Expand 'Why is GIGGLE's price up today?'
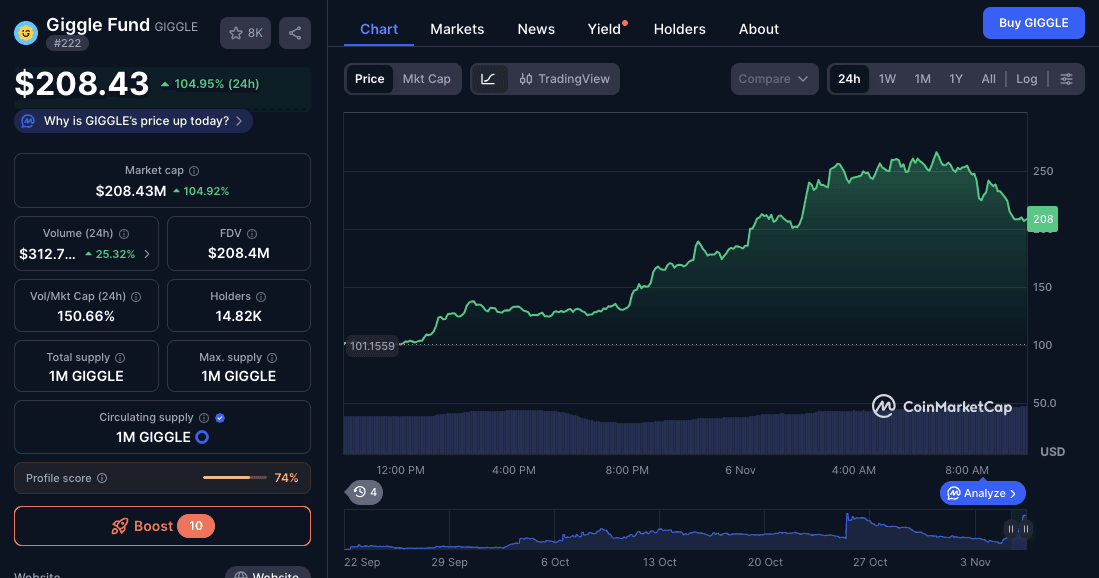This screenshot has height=578, width=1099. point(134,121)
